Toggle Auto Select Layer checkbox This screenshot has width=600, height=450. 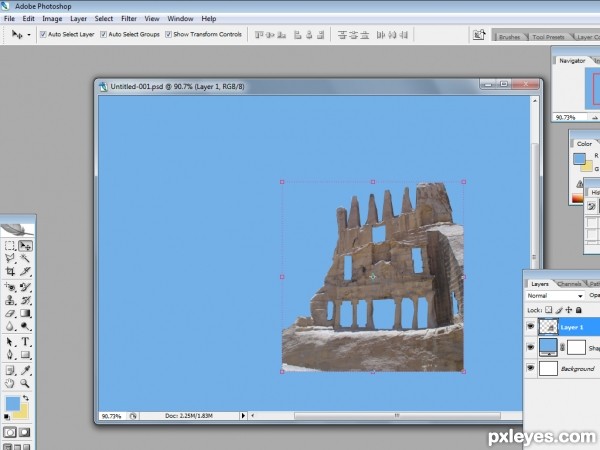coord(43,34)
